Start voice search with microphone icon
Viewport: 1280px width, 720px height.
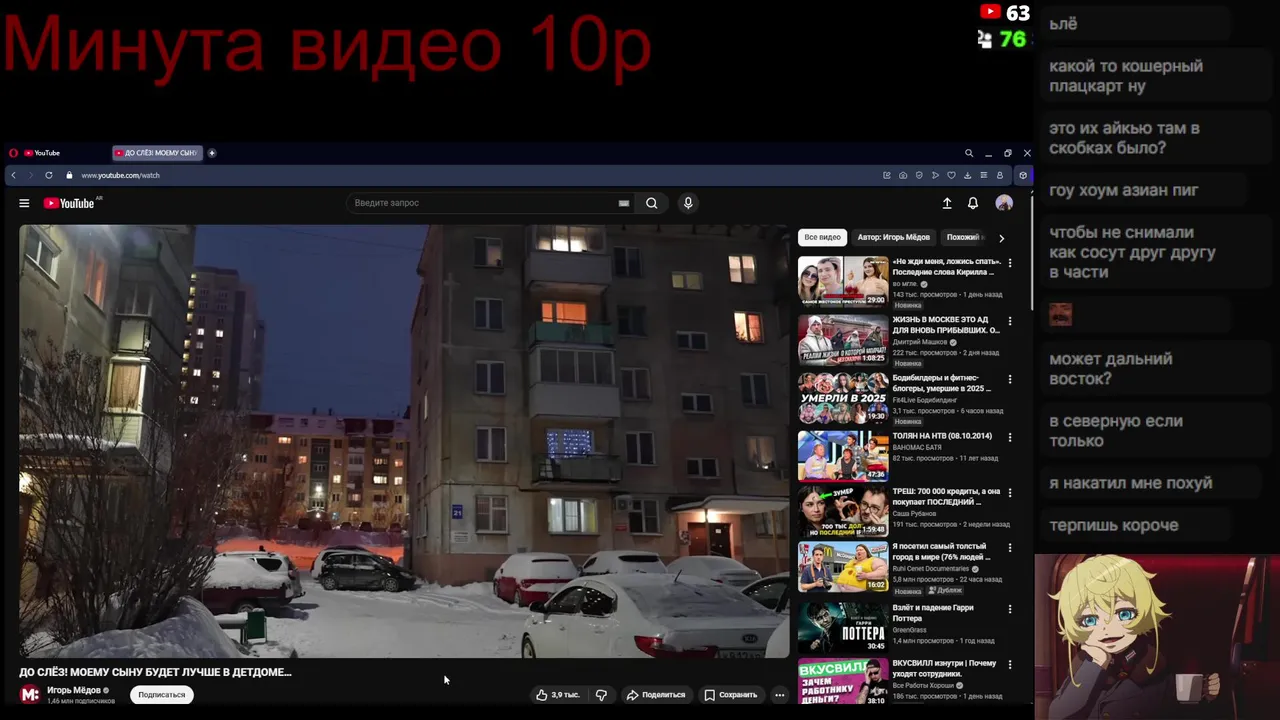(688, 203)
